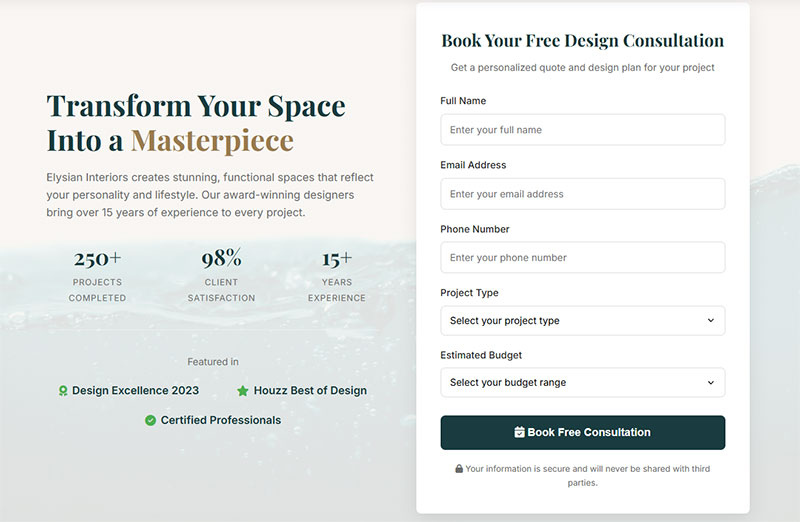
Task: Expand the 'Select your budget range' dropdown
Action: (582, 383)
